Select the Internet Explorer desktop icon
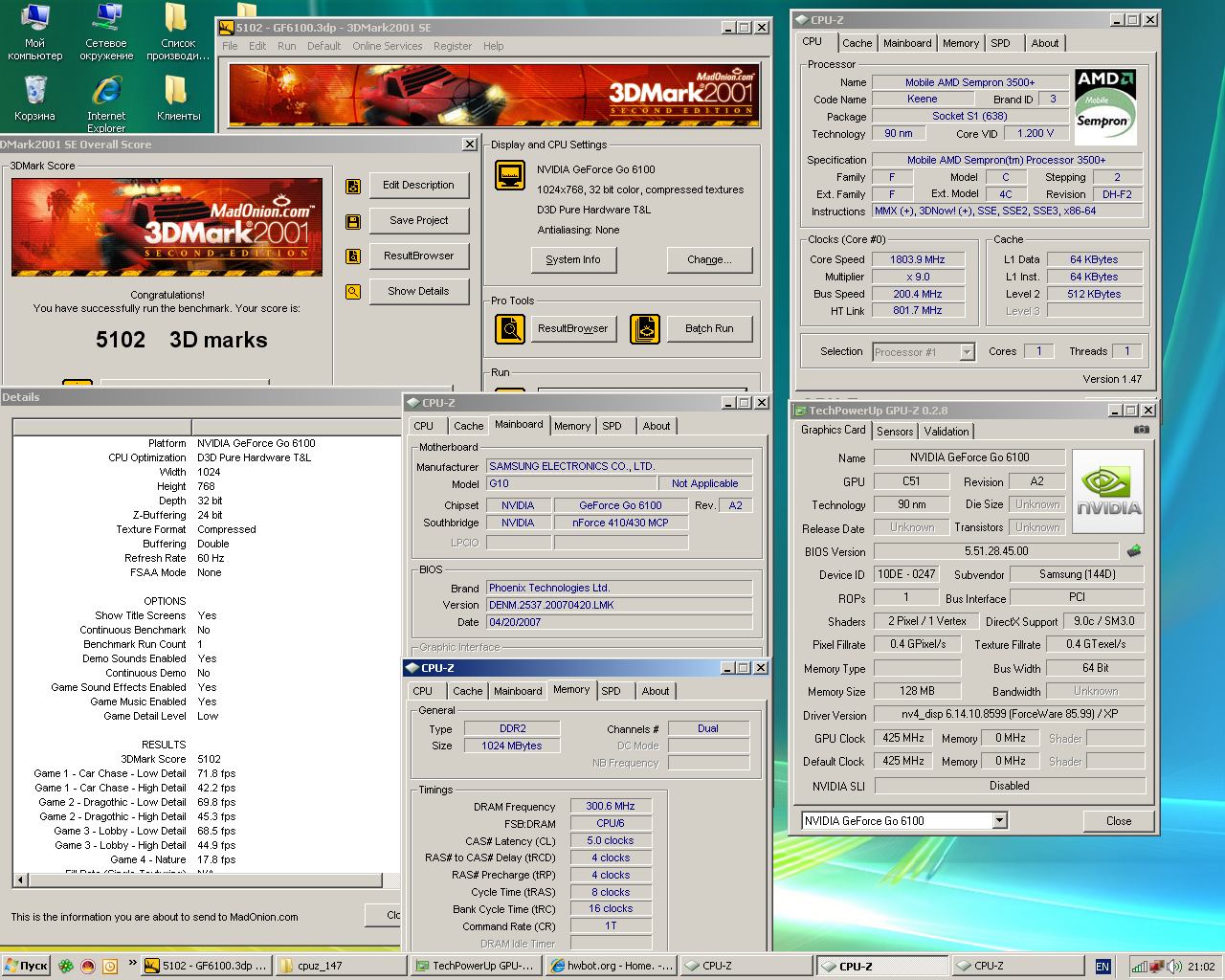The height and width of the screenshot is (980, 1225). pos(106,104)
